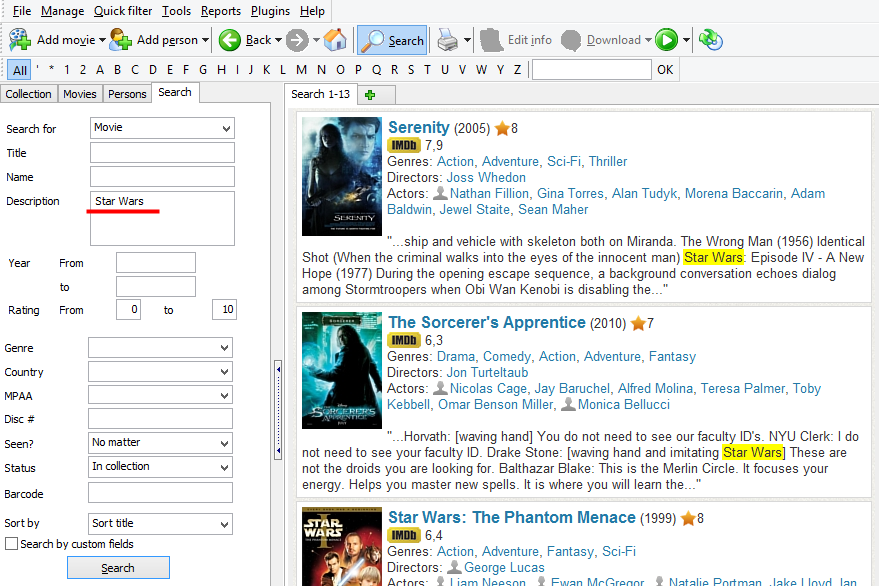
Task: Click the Add movie icon
Action: pyautogui.click(x=20, y=40)
